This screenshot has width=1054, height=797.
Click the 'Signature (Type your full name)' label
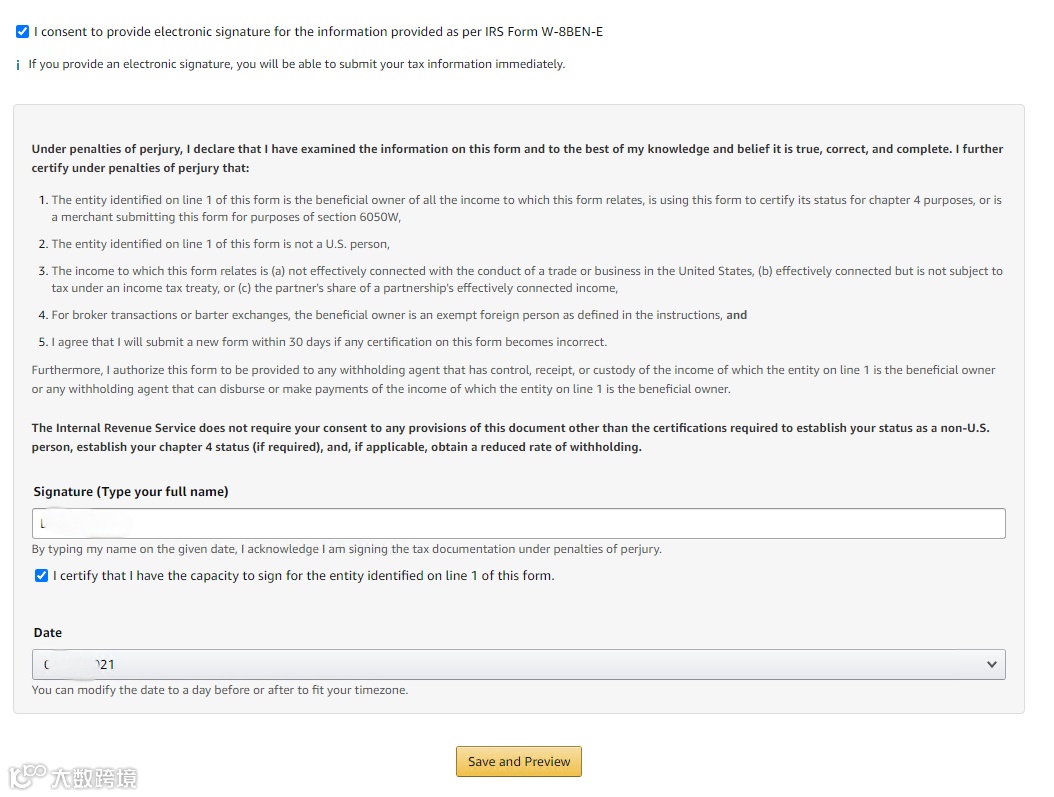pos(131,492)
